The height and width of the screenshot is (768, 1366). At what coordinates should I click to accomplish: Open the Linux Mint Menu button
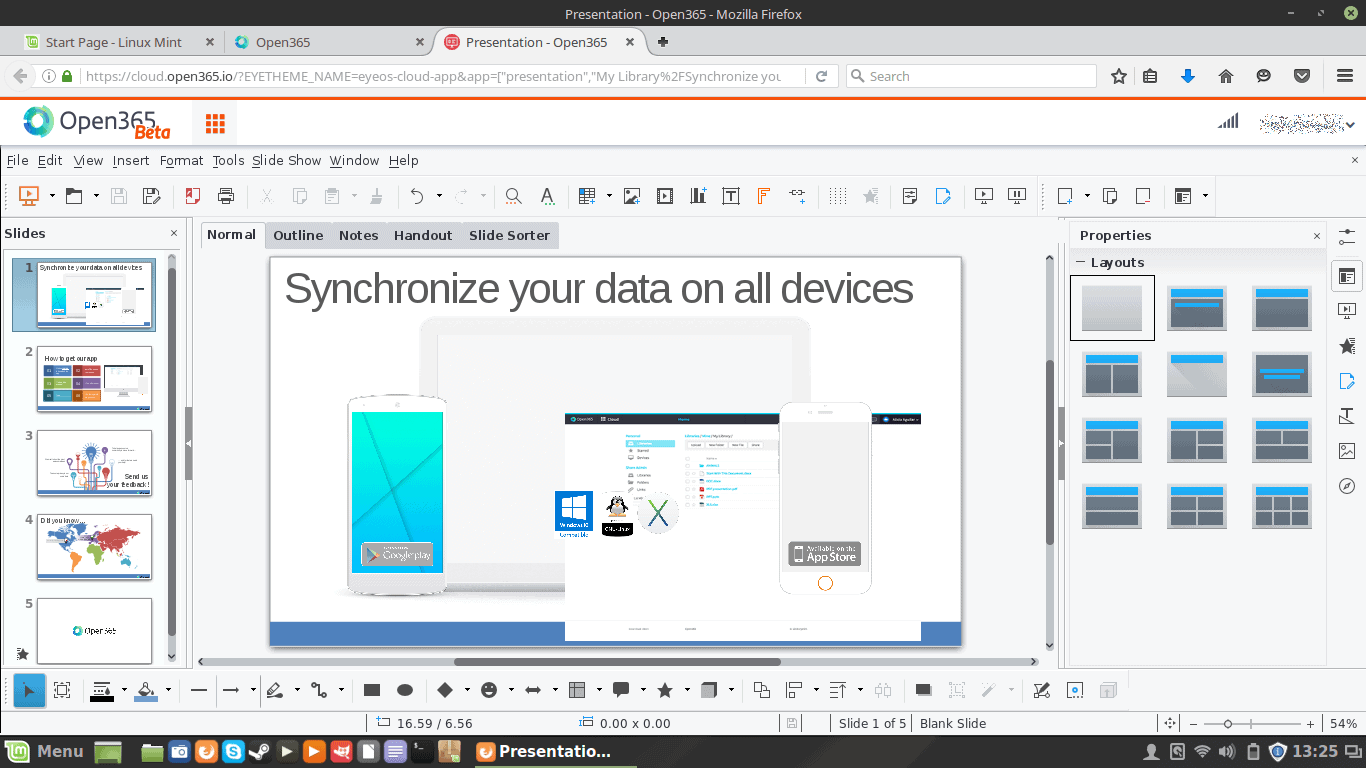[x=45, y=751]
